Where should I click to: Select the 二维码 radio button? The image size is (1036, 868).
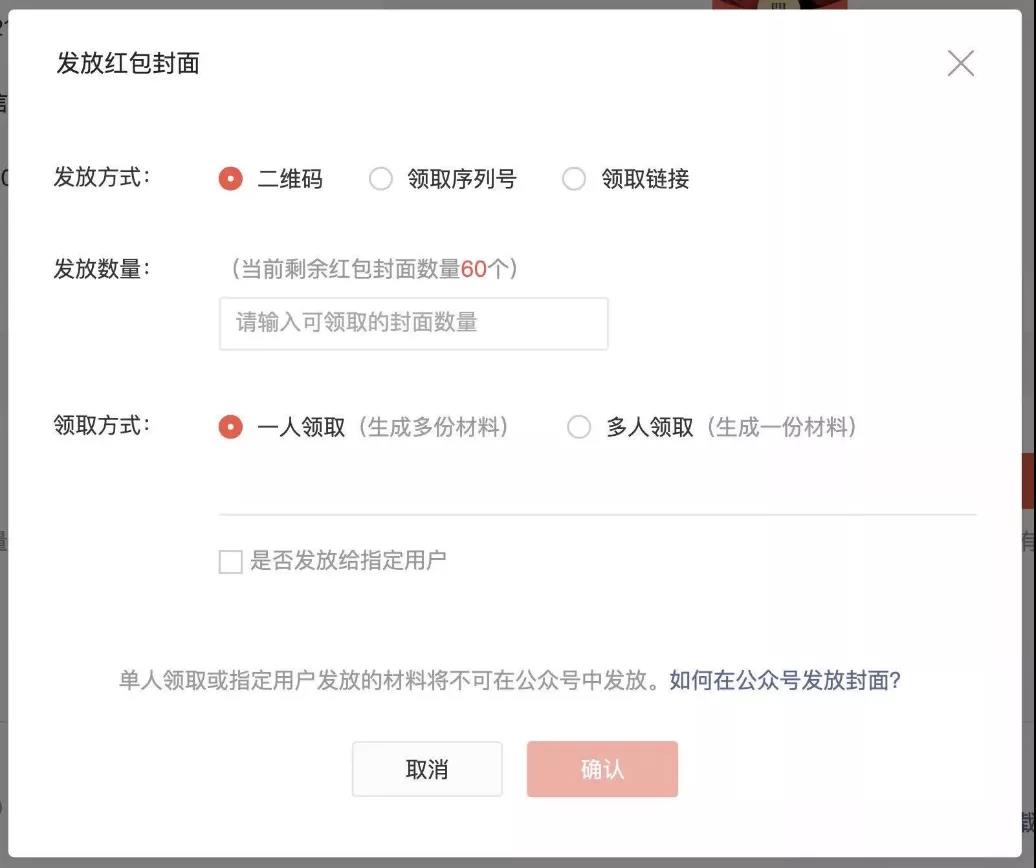tap(231, 179)
